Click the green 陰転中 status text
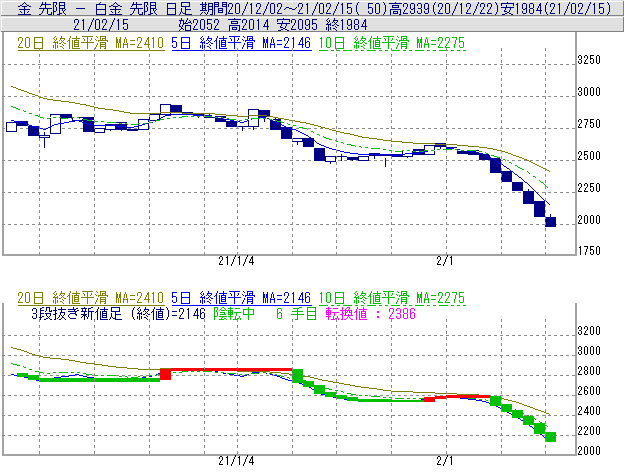 click(x=234, y=314)
